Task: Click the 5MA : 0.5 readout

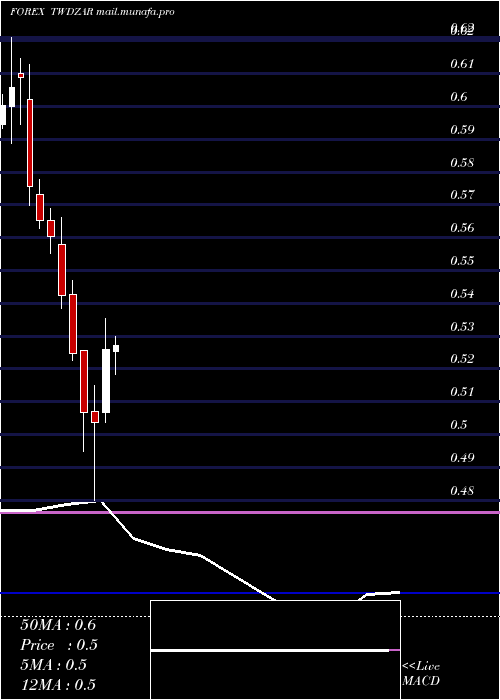Action: (54, 665)
